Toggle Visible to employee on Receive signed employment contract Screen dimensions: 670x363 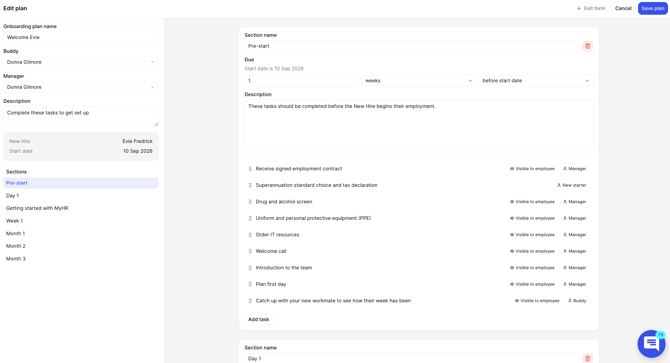click(x=532, y=169)
